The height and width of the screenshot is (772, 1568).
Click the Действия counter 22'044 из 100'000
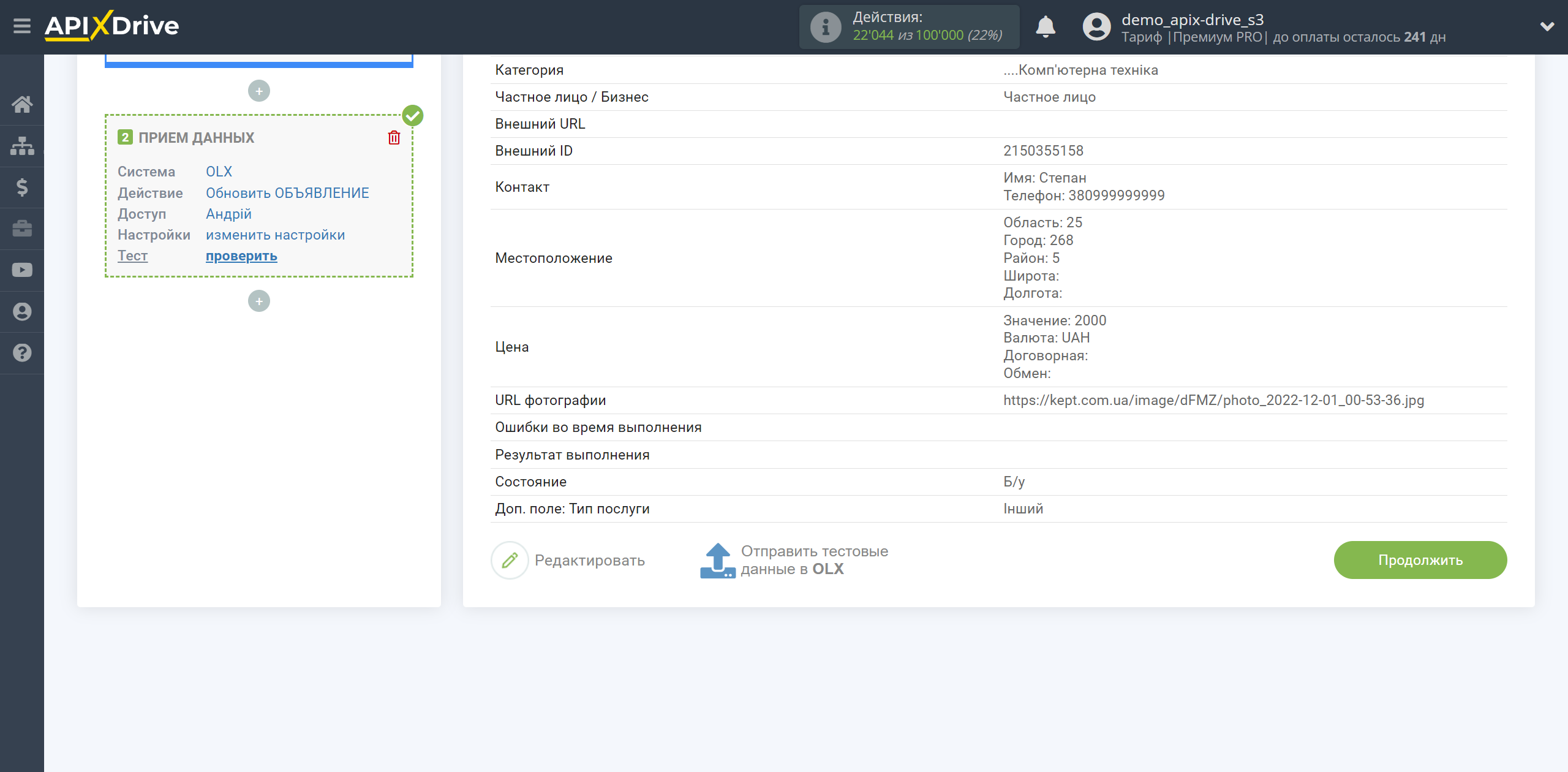point(927,36)
